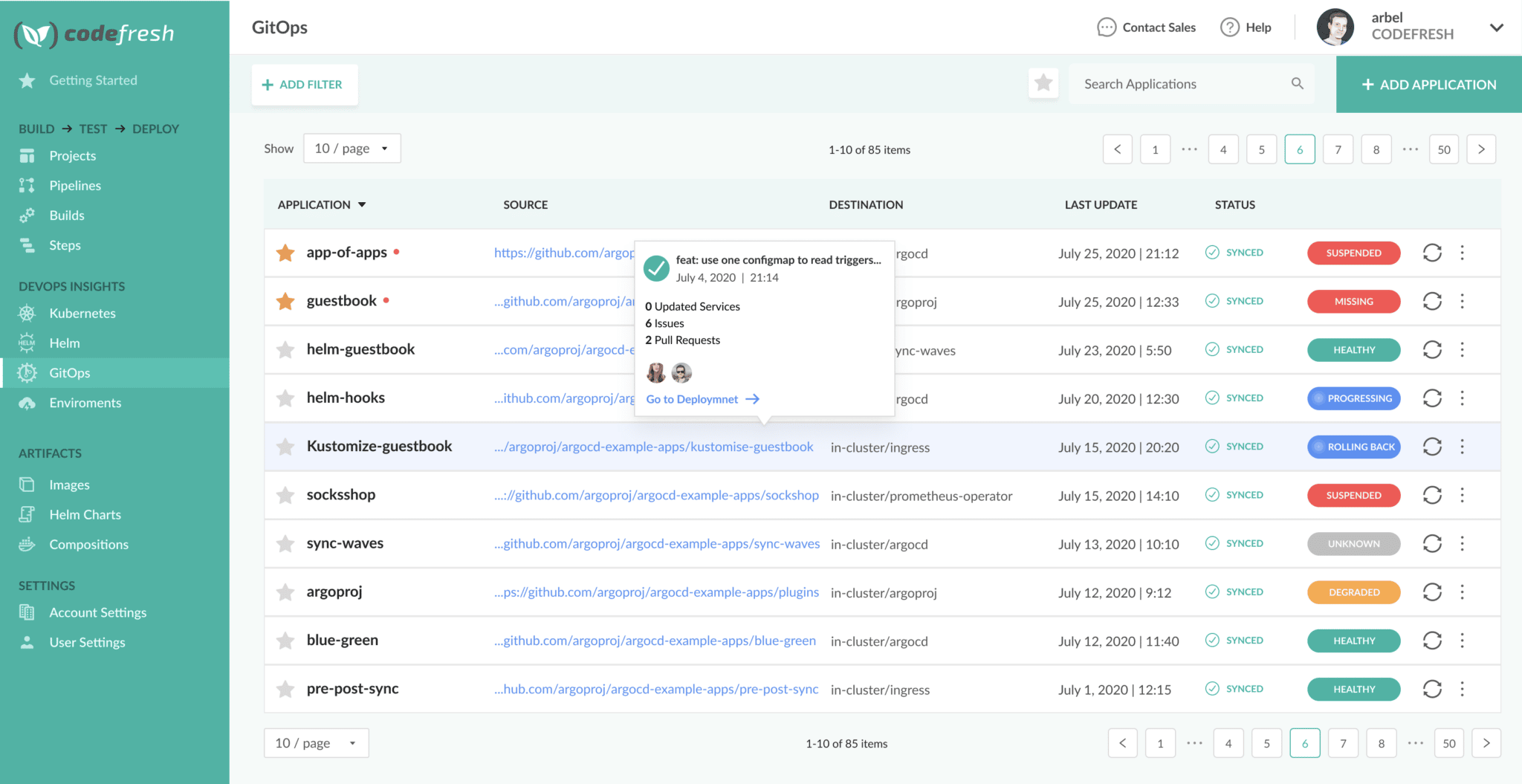The height and width of the screenshot is (784, 1522).
Task: Refresh the socksshop application
Action: [1432, 495]
